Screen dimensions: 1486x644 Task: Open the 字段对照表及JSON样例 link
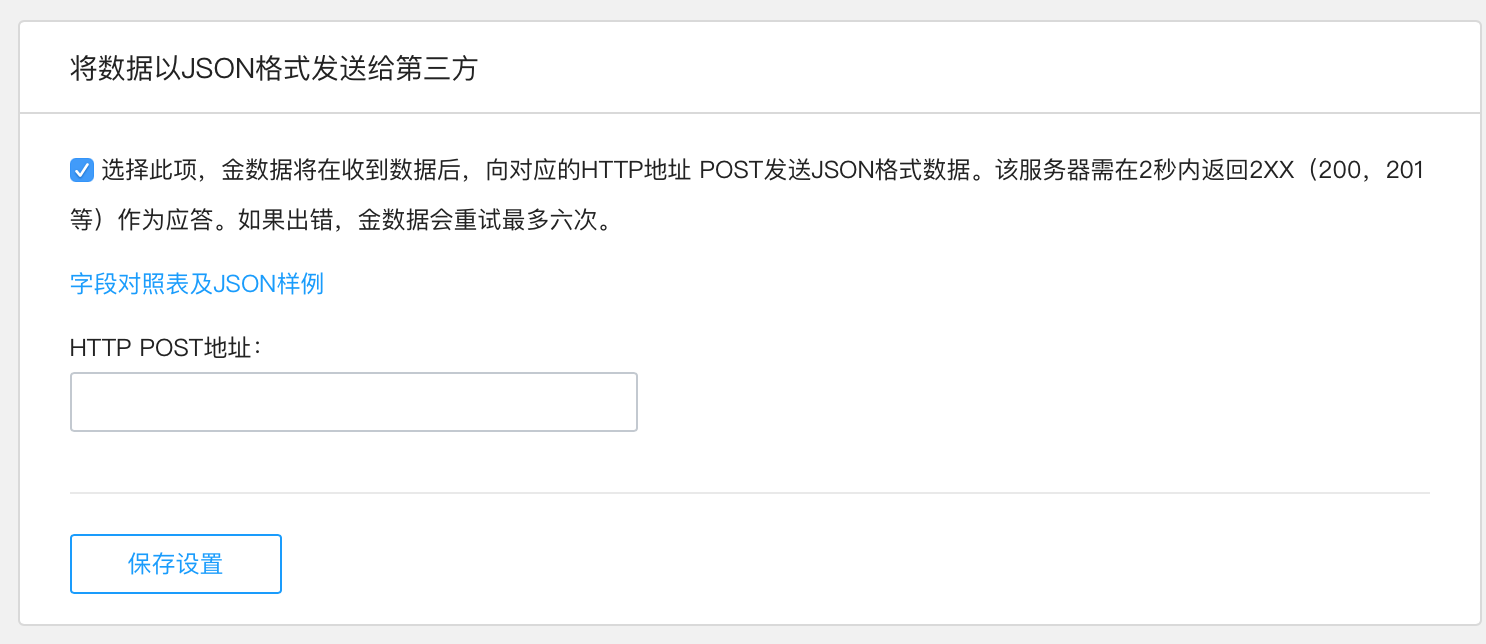click(x=196, y=283)
